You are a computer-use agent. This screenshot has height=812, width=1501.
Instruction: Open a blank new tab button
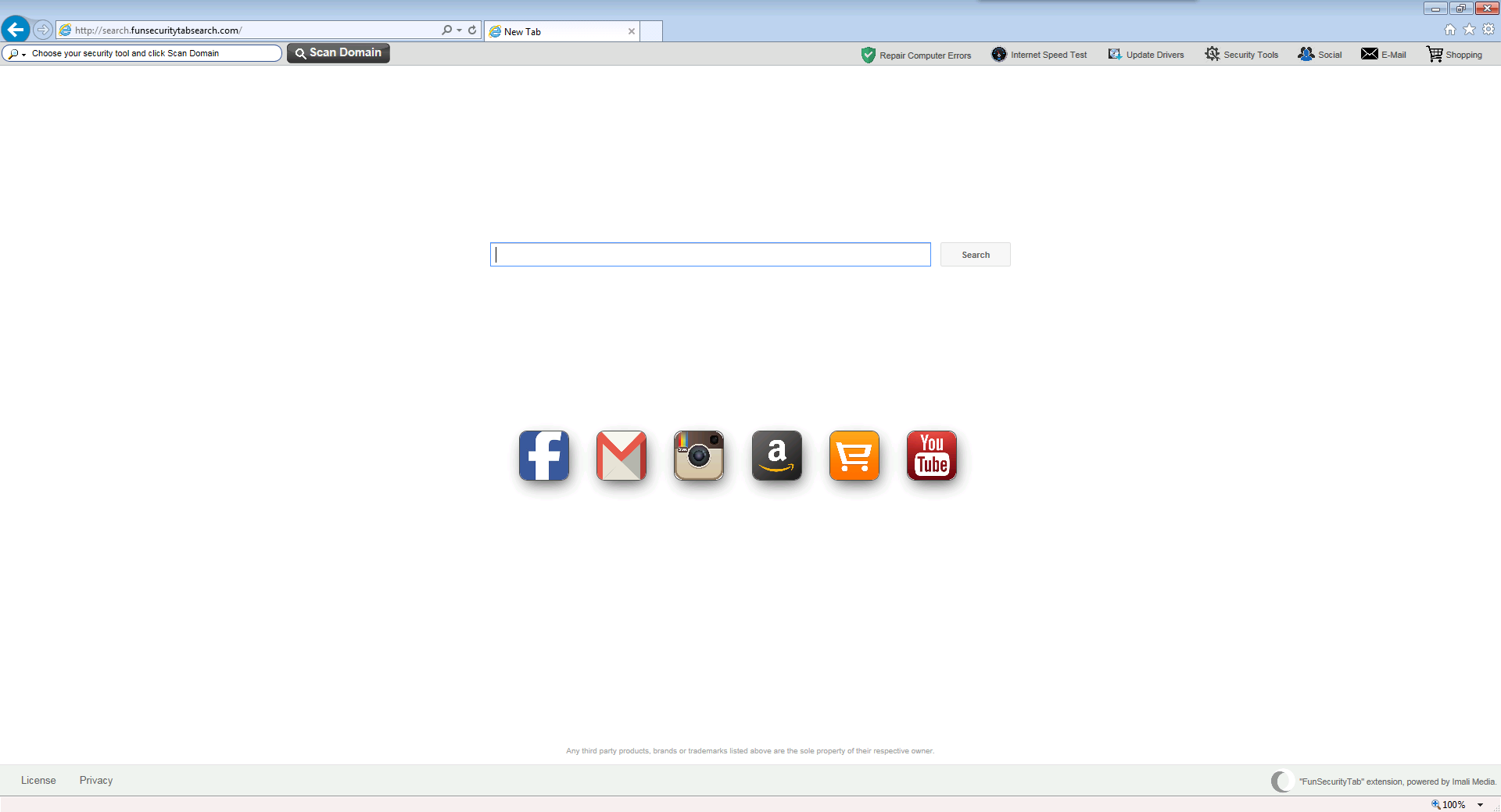pos(651,31)
